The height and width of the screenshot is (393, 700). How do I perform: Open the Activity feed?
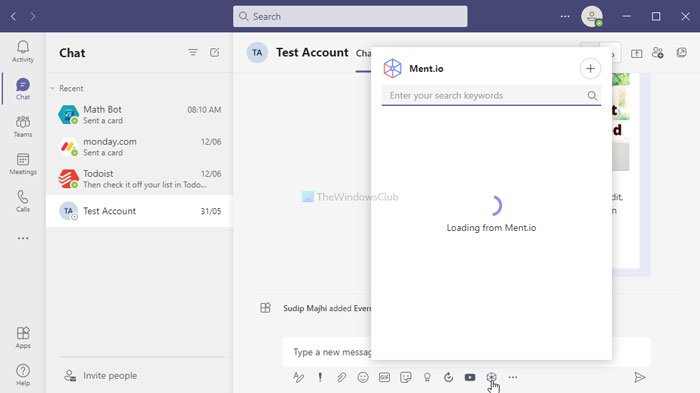(x=23, y=51)
